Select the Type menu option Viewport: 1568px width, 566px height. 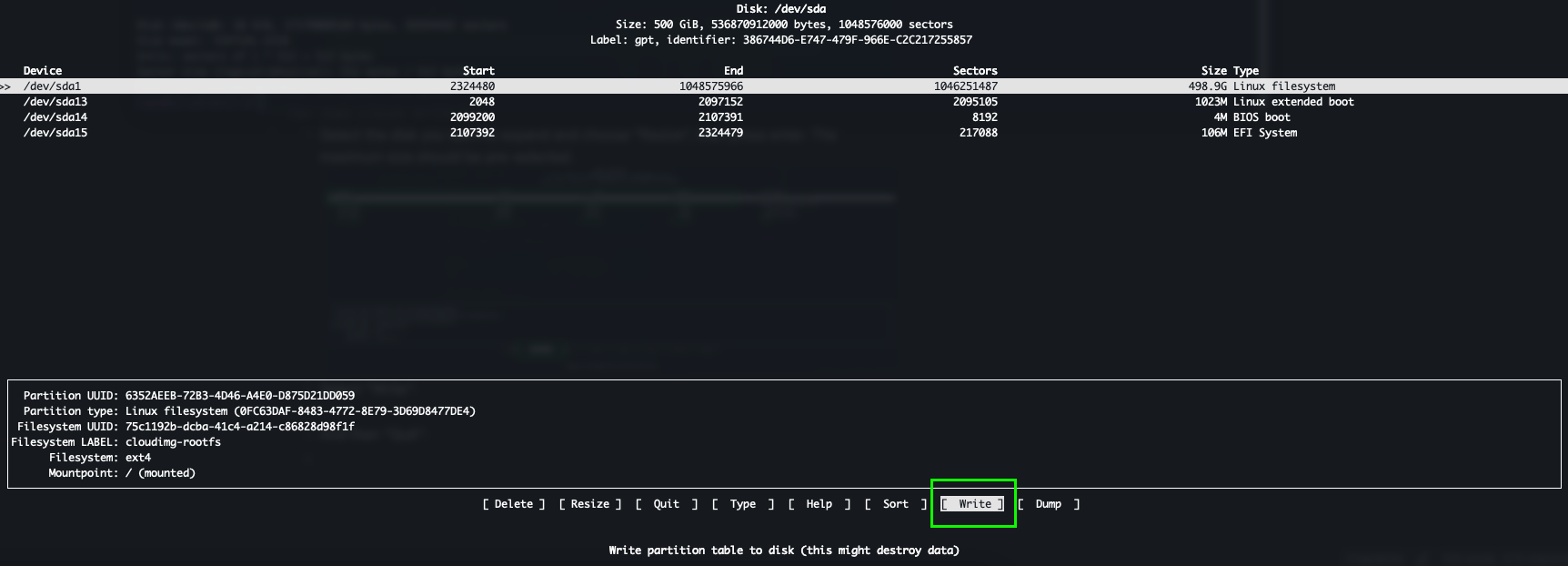click(743, 504)
